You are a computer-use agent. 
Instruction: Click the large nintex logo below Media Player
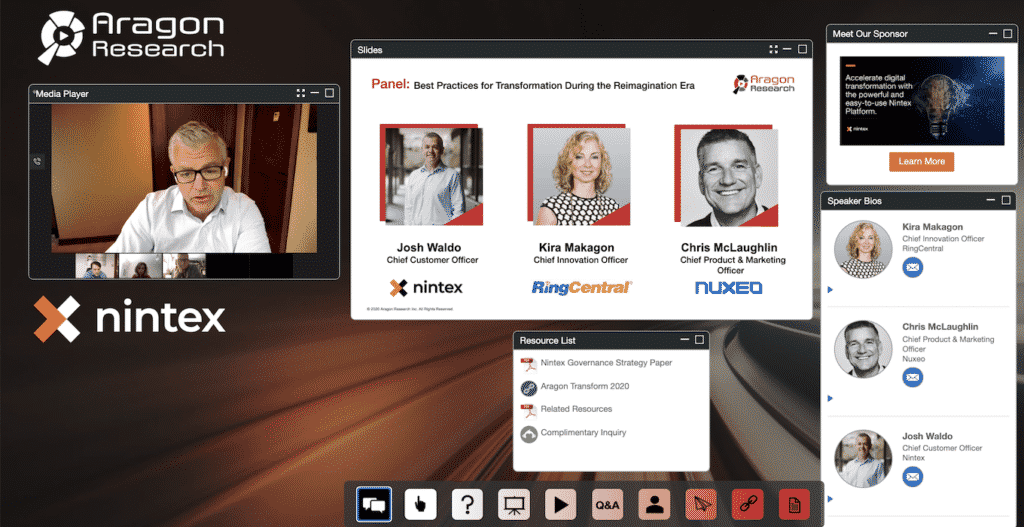tap(129, 319)
